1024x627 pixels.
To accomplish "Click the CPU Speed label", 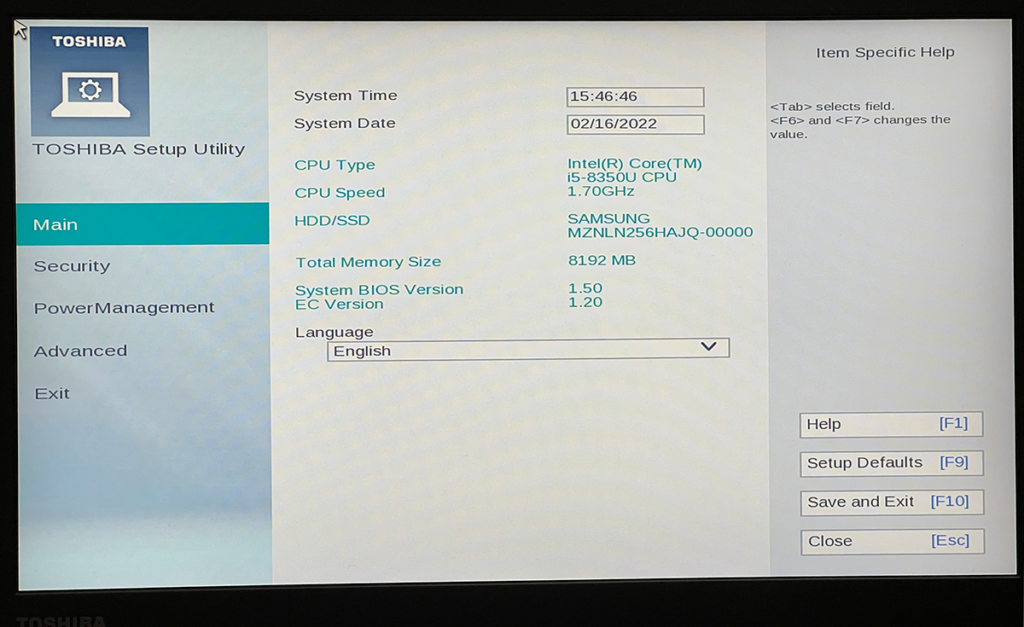I will (340, 193).
